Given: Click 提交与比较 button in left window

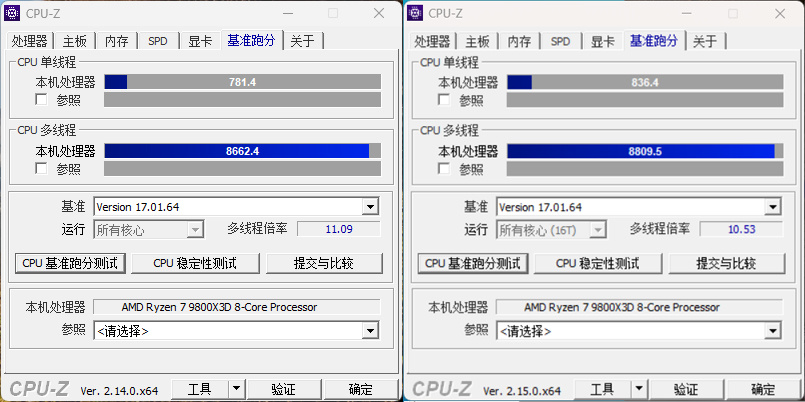Looking at the screenshot, I should (x=324, y=263).
